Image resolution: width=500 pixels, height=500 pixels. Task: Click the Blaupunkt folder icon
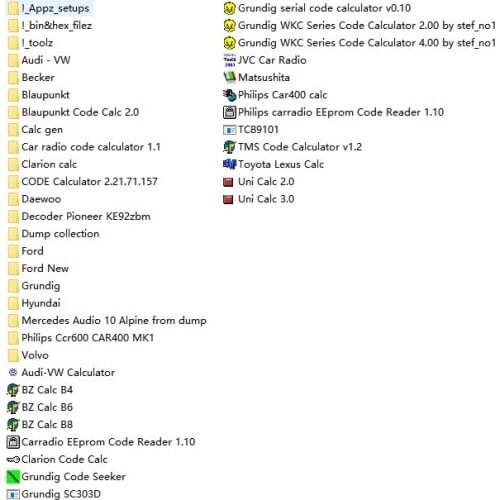click(x=13, y=95)
